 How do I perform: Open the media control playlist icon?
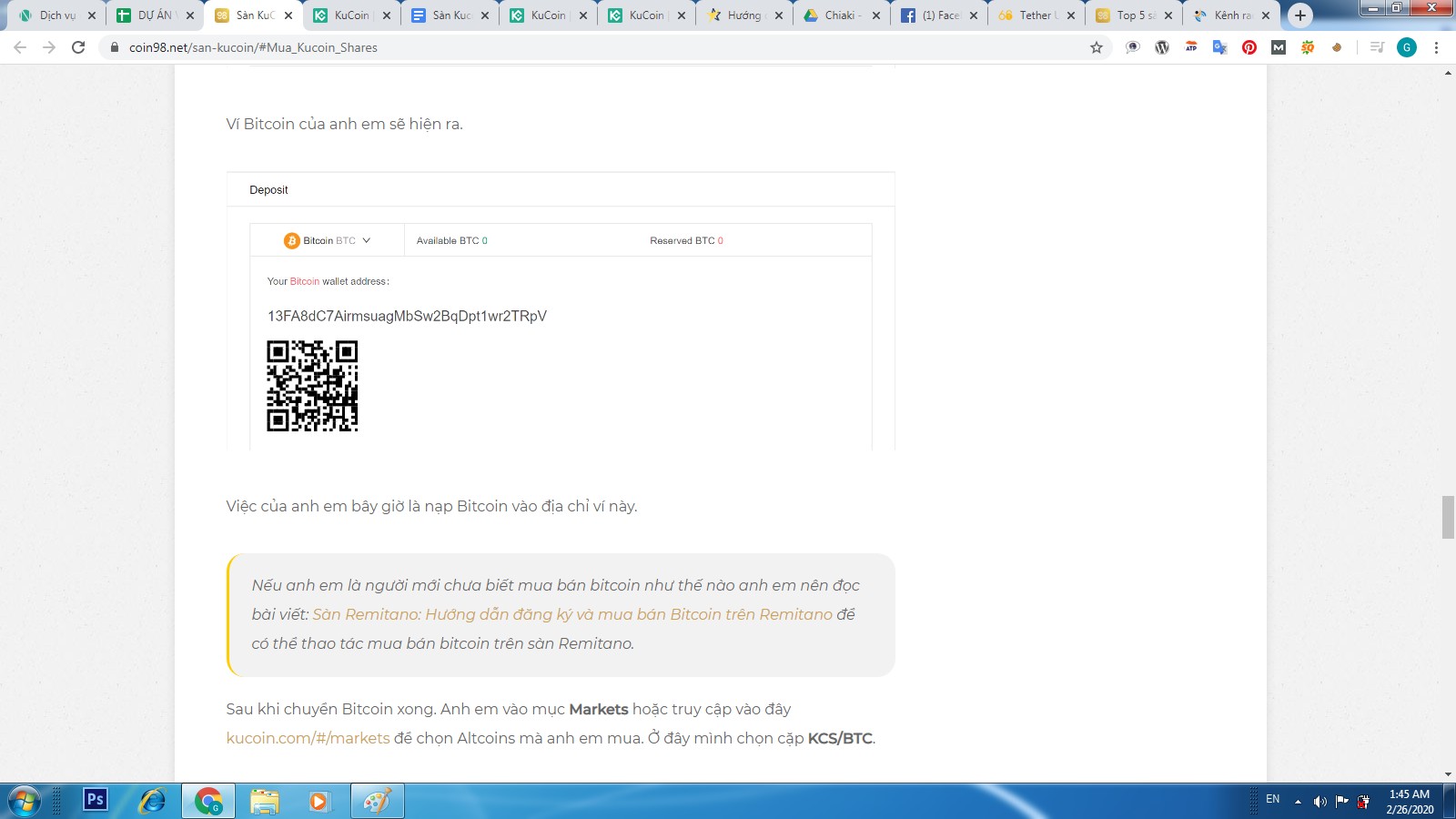1377,47
